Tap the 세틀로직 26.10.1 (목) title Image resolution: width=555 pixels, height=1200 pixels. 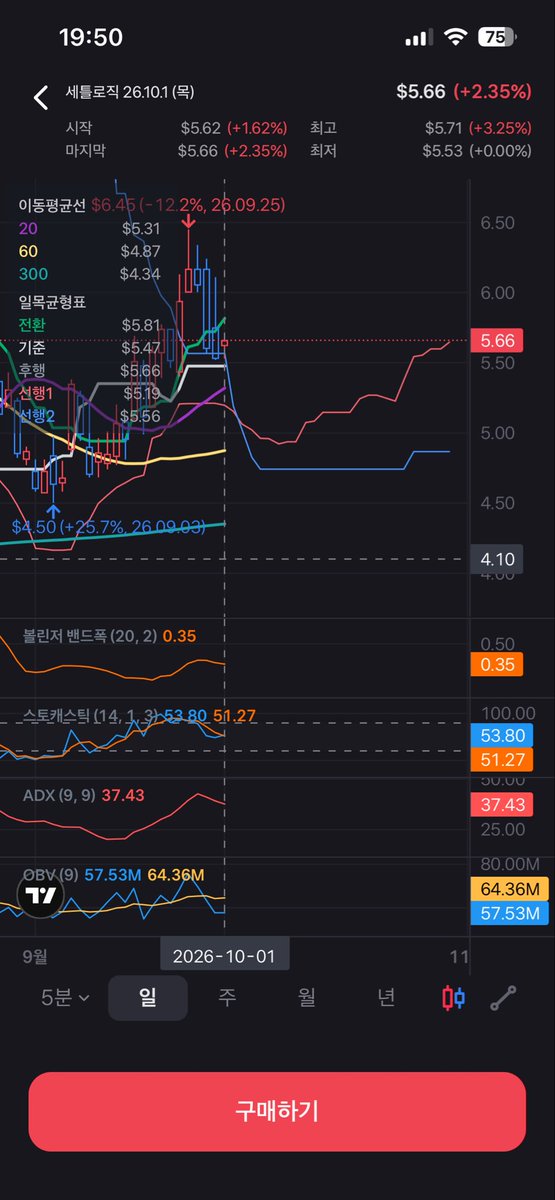point(129,92)
